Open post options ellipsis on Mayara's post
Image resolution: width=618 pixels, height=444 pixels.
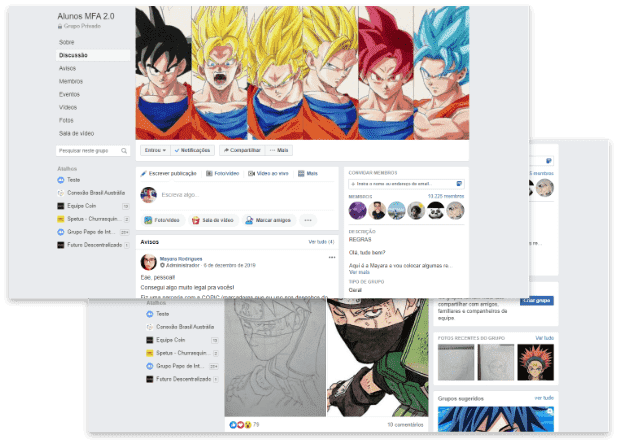click(x=332, y=257)
